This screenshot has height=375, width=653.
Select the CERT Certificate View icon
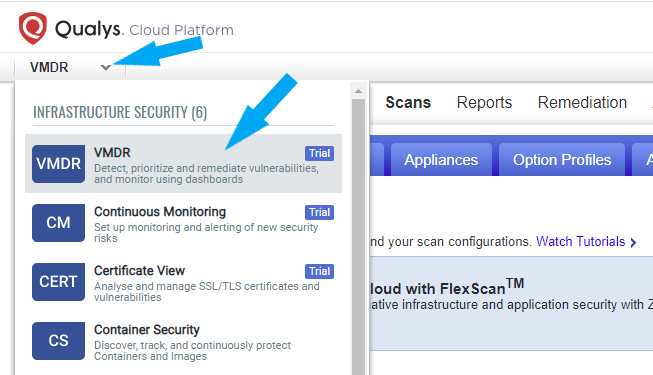(58, 282)
